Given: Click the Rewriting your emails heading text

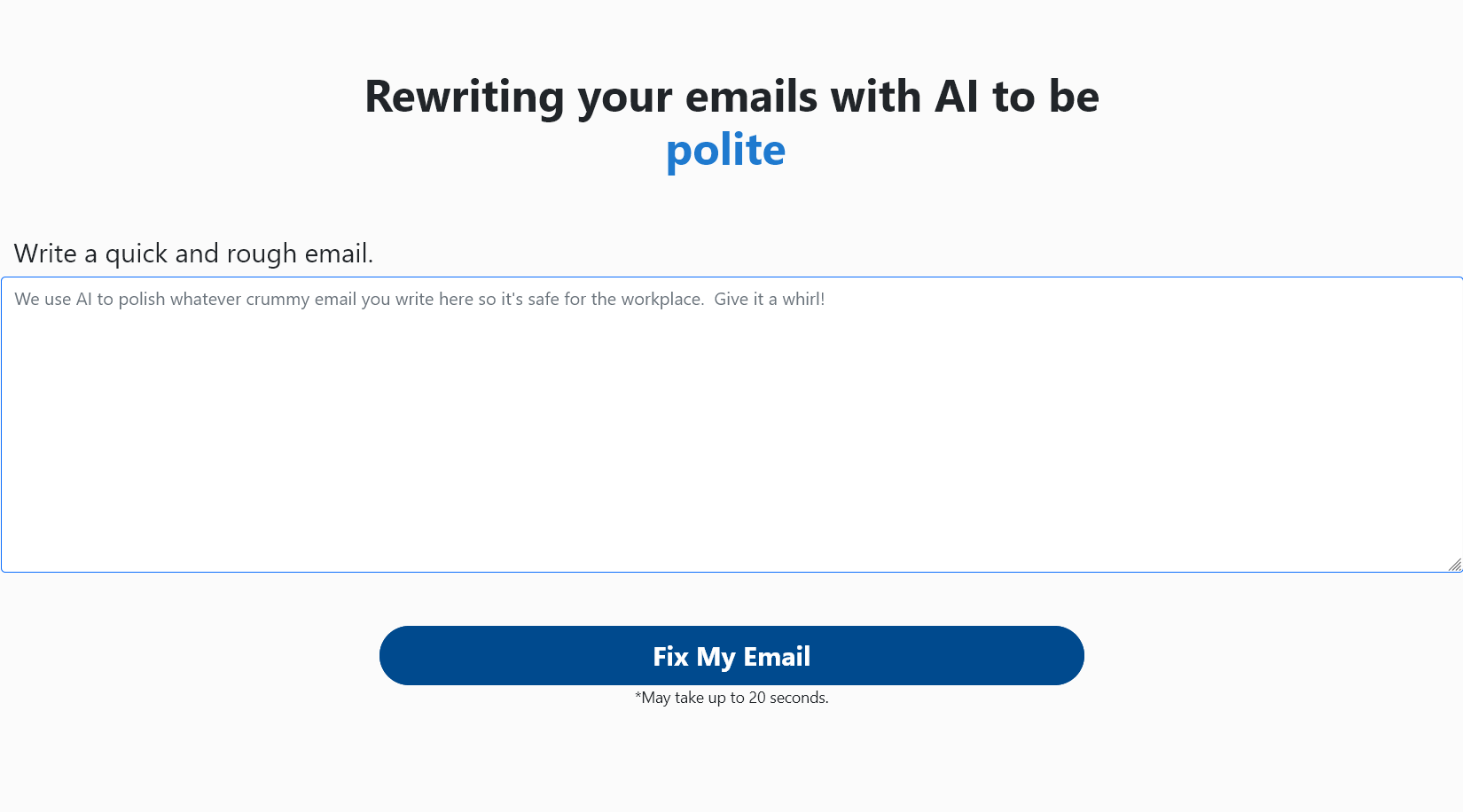Looking at the screenshot, I should click(x=731, y=97).
